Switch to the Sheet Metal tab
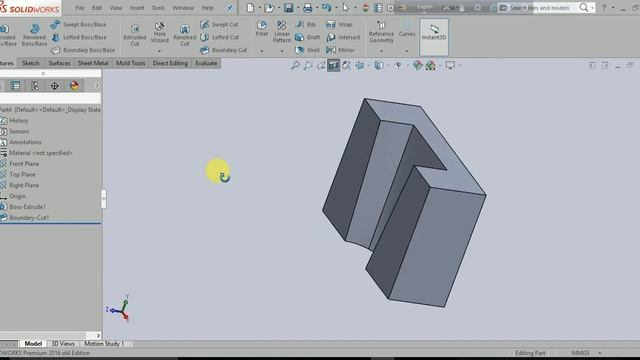The image size is (640, 360). [93, 63]
